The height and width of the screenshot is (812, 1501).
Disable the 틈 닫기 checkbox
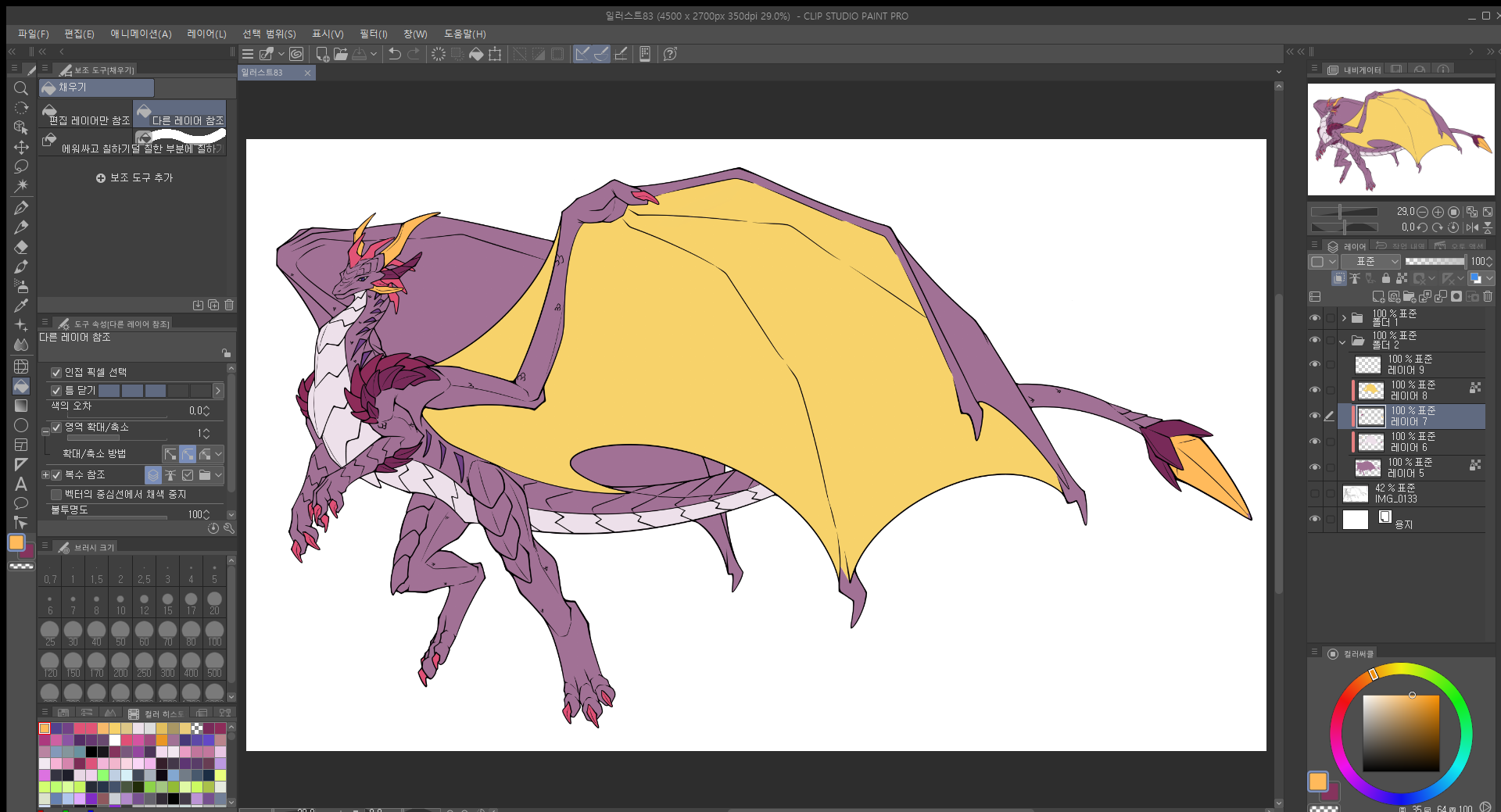(56, 391)
